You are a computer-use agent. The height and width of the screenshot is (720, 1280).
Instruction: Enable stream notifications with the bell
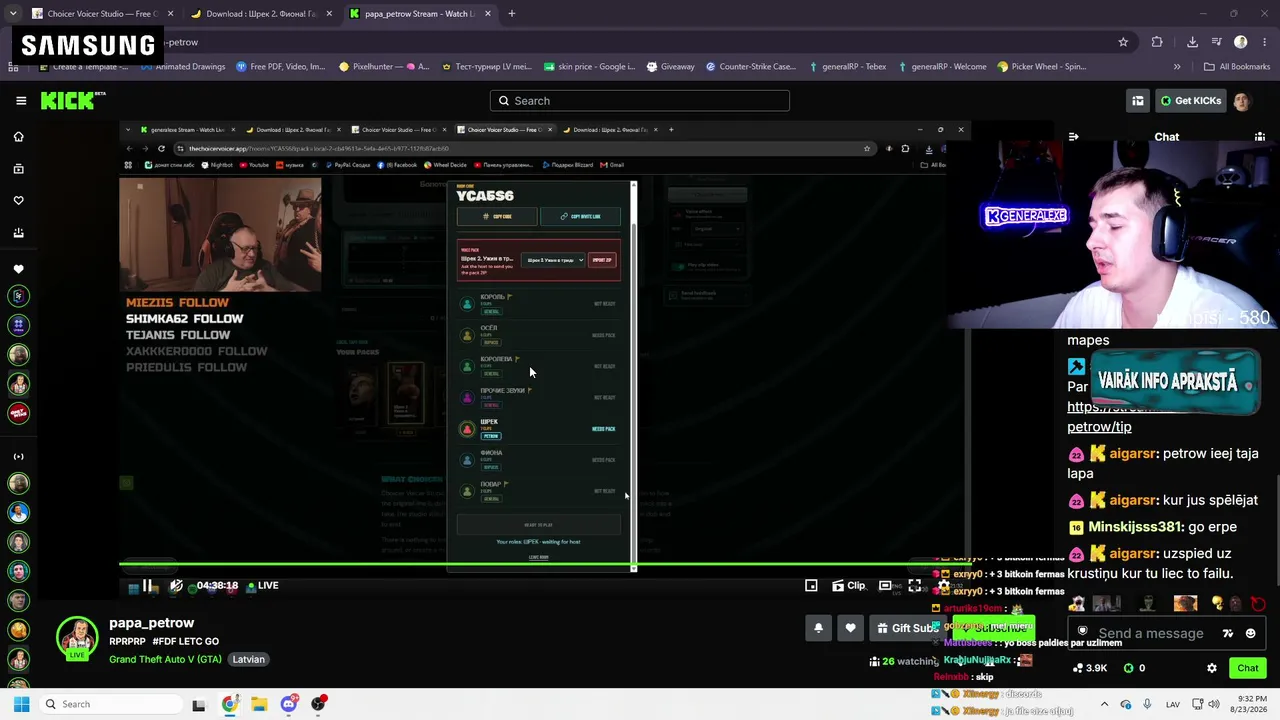point(818,628)
